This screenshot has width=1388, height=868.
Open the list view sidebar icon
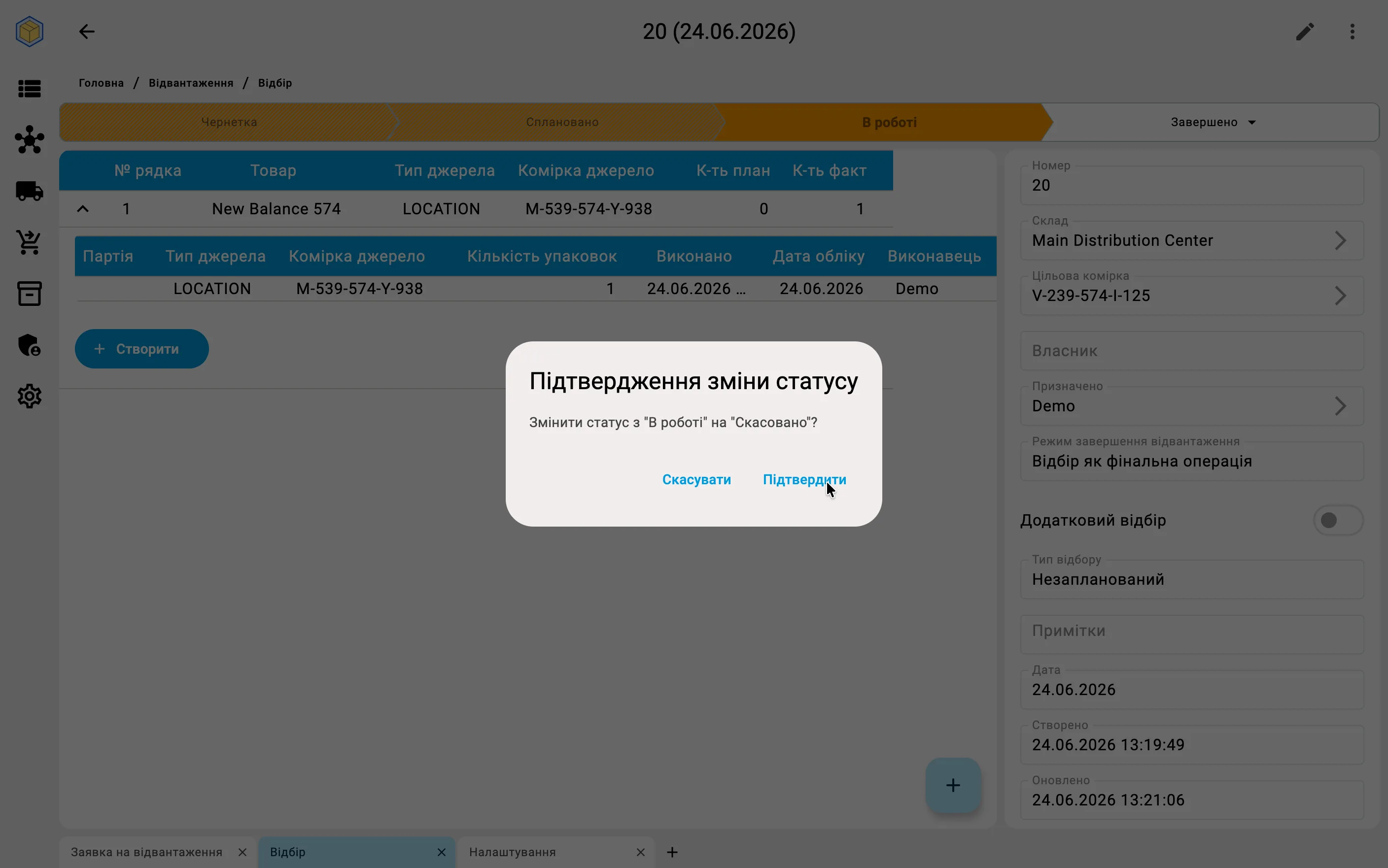29,89
